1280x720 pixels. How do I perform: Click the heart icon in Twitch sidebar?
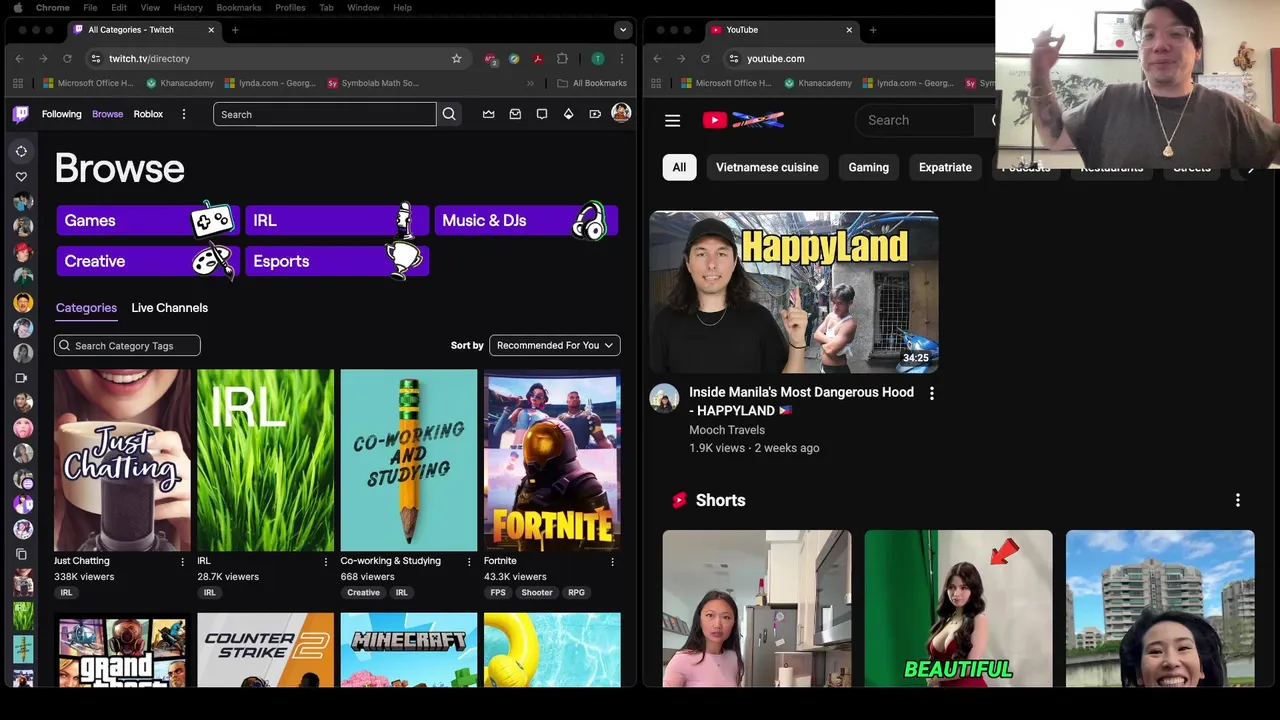21,177
